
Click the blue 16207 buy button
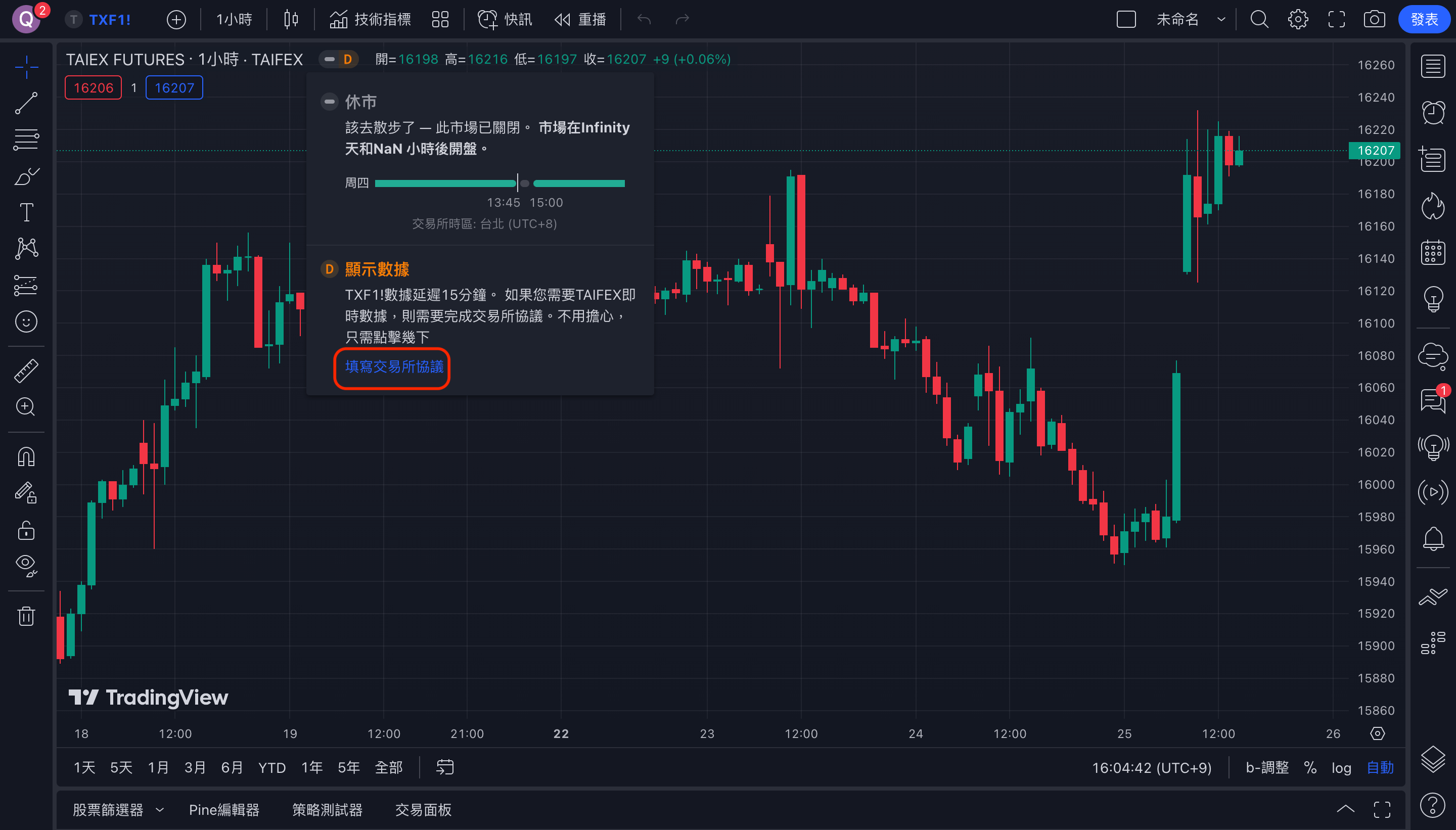(x=174, y=88)
